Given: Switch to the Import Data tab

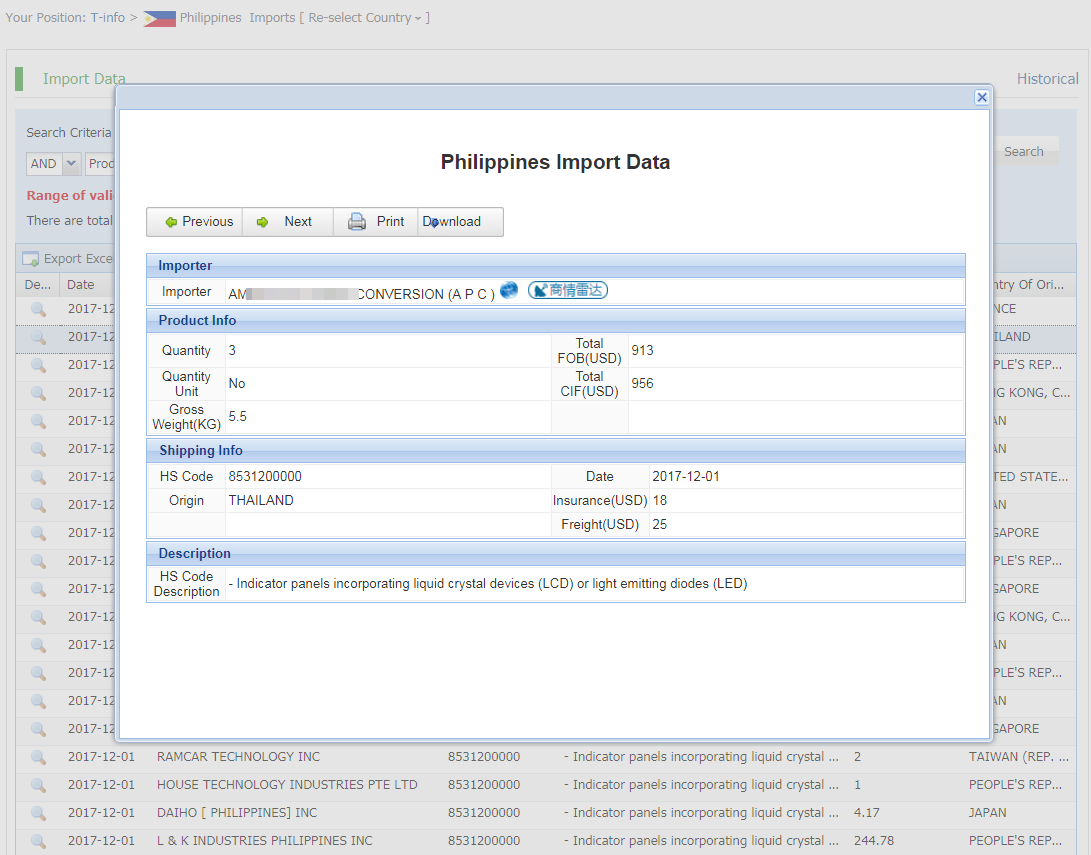Looking at the screenshot, I should point(84,79).
